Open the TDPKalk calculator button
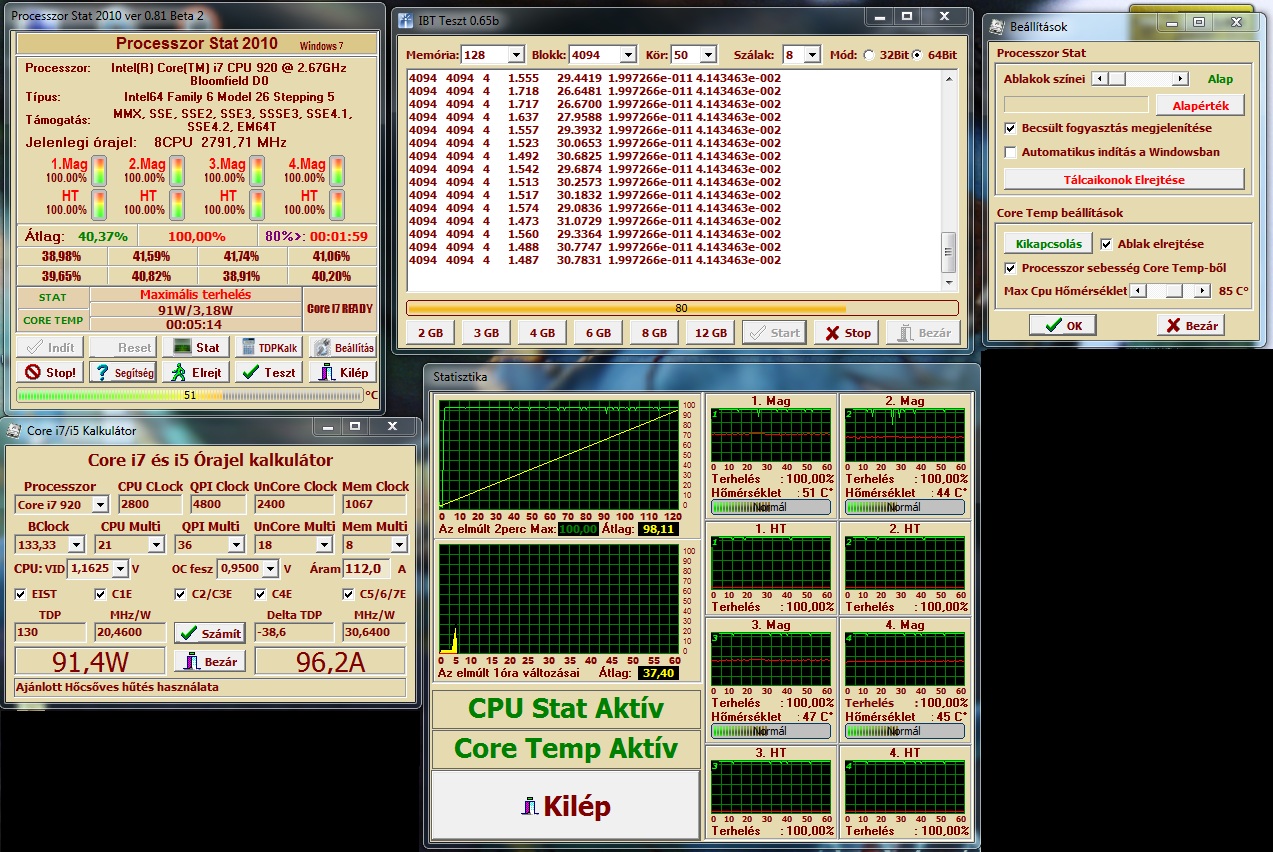Image resolution: width=1273 pixels, height=852 pixels. tap(268, 347)
